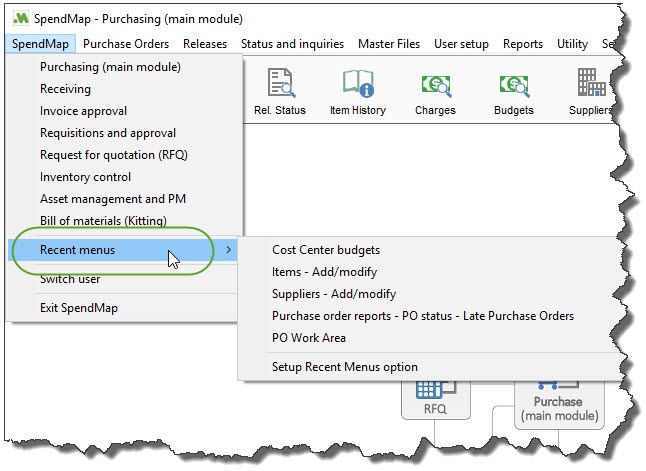Open the Utility menu
Viewport: 646px width, 471px height.
pos(572,44)
